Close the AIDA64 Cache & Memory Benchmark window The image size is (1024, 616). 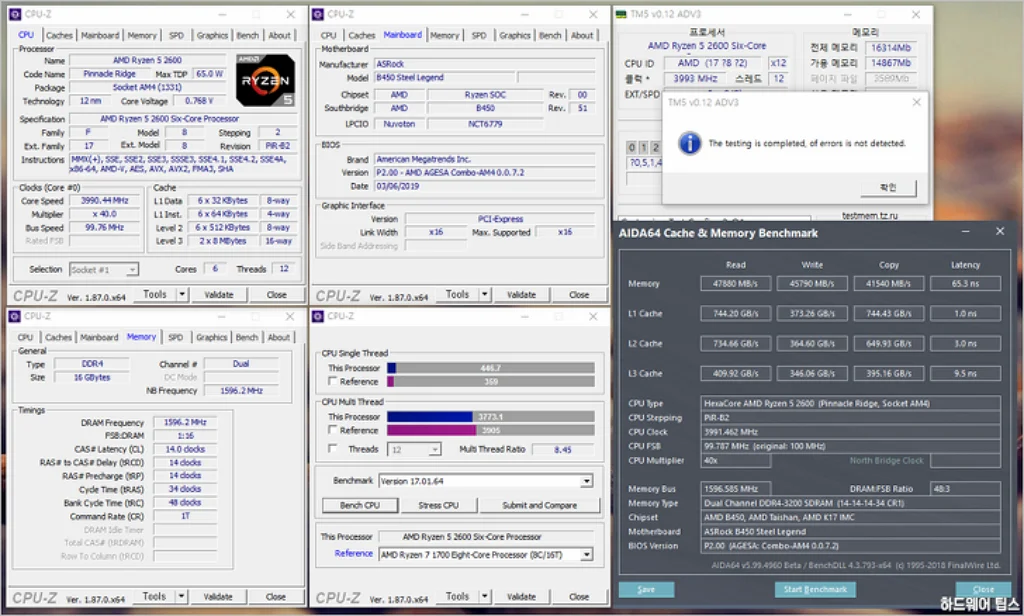pyautogui.click(x=1000, y=231)
